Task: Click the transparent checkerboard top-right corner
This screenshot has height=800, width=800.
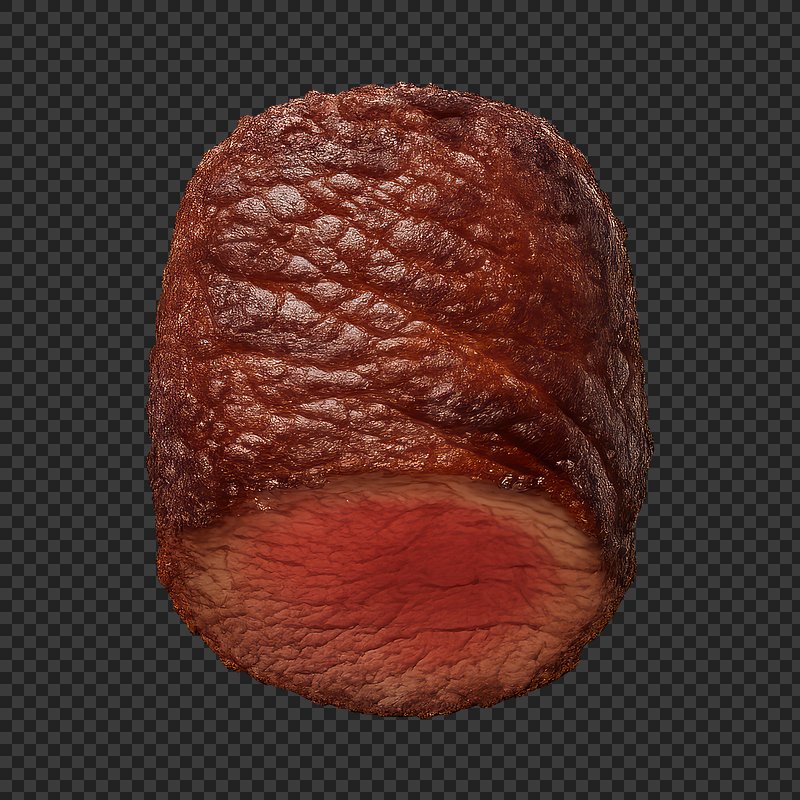Action: (780, 20)
